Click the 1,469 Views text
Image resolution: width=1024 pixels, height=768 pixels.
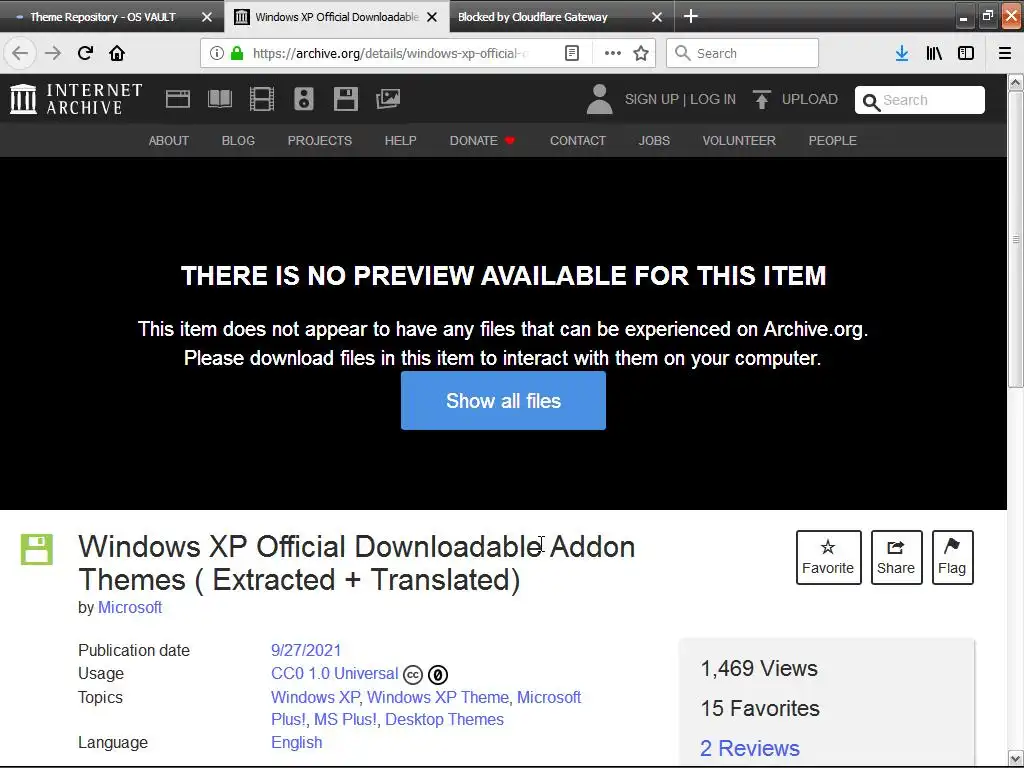[x=759, y=669]
